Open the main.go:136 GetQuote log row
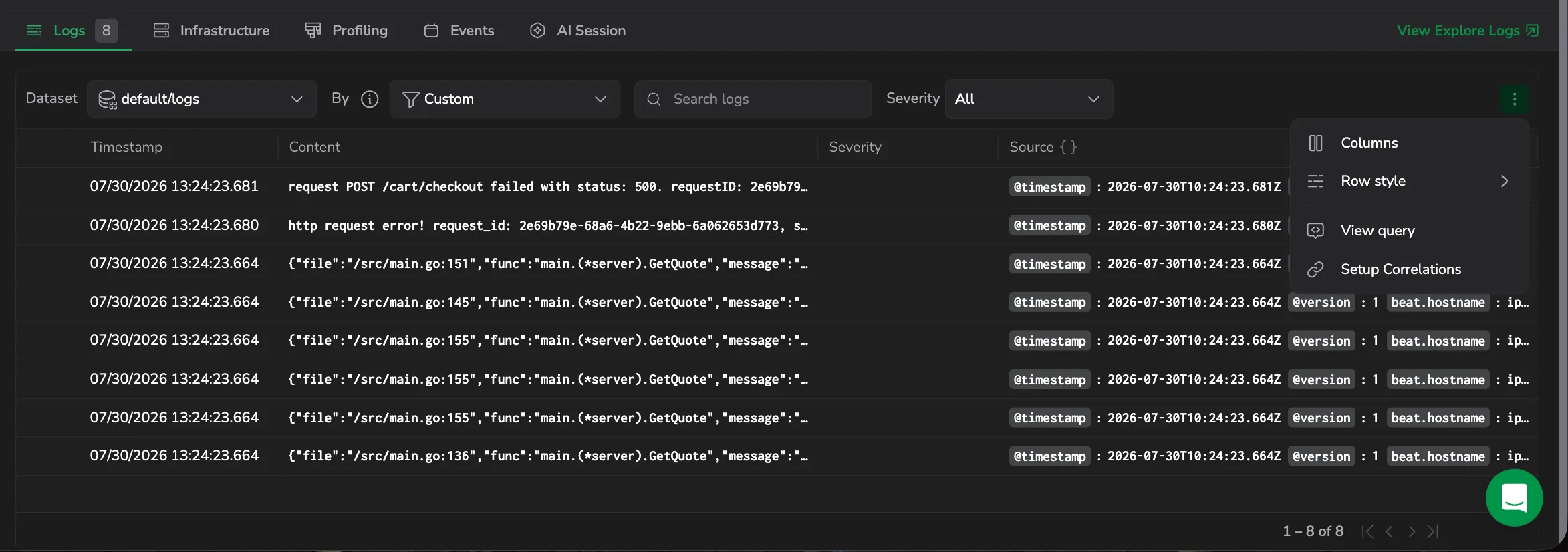1568x552 pixels. pyautogui.click(x=777, y=456)
